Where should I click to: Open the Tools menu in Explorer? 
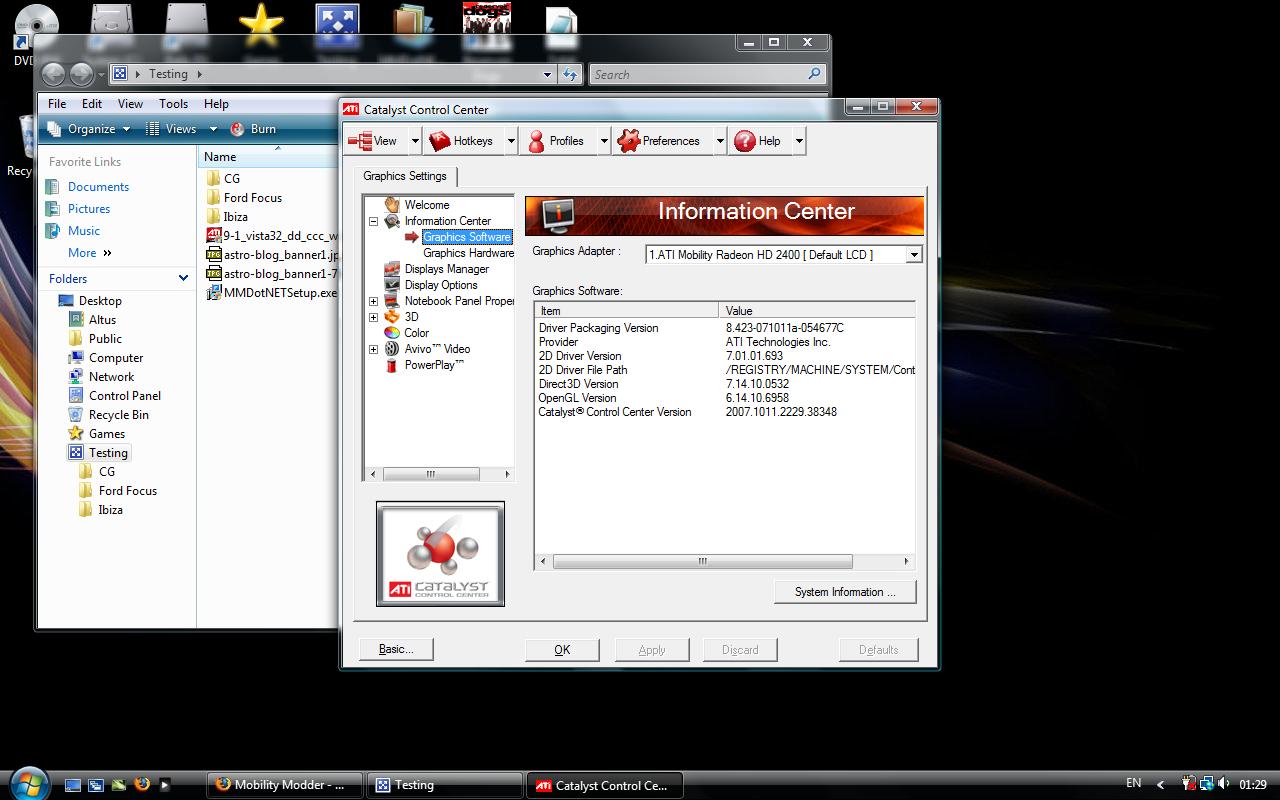click(173, 104)
